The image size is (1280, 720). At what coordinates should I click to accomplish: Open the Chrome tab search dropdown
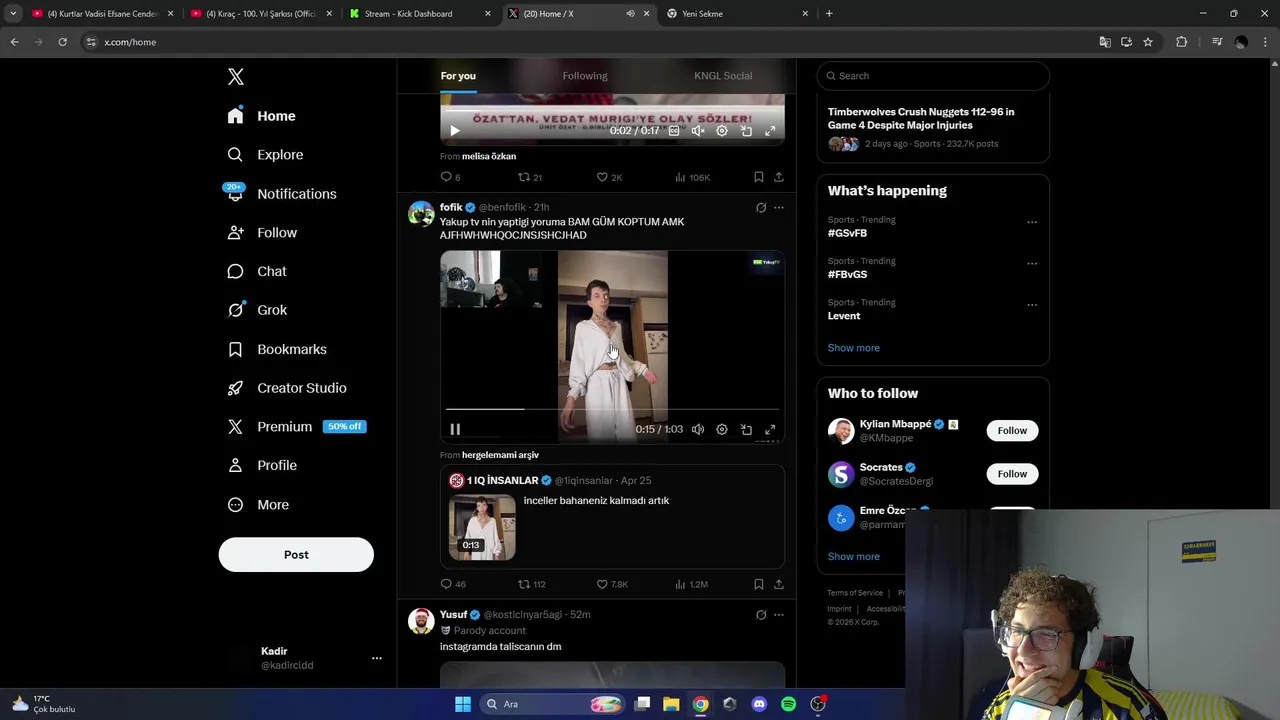click(13, 14)
